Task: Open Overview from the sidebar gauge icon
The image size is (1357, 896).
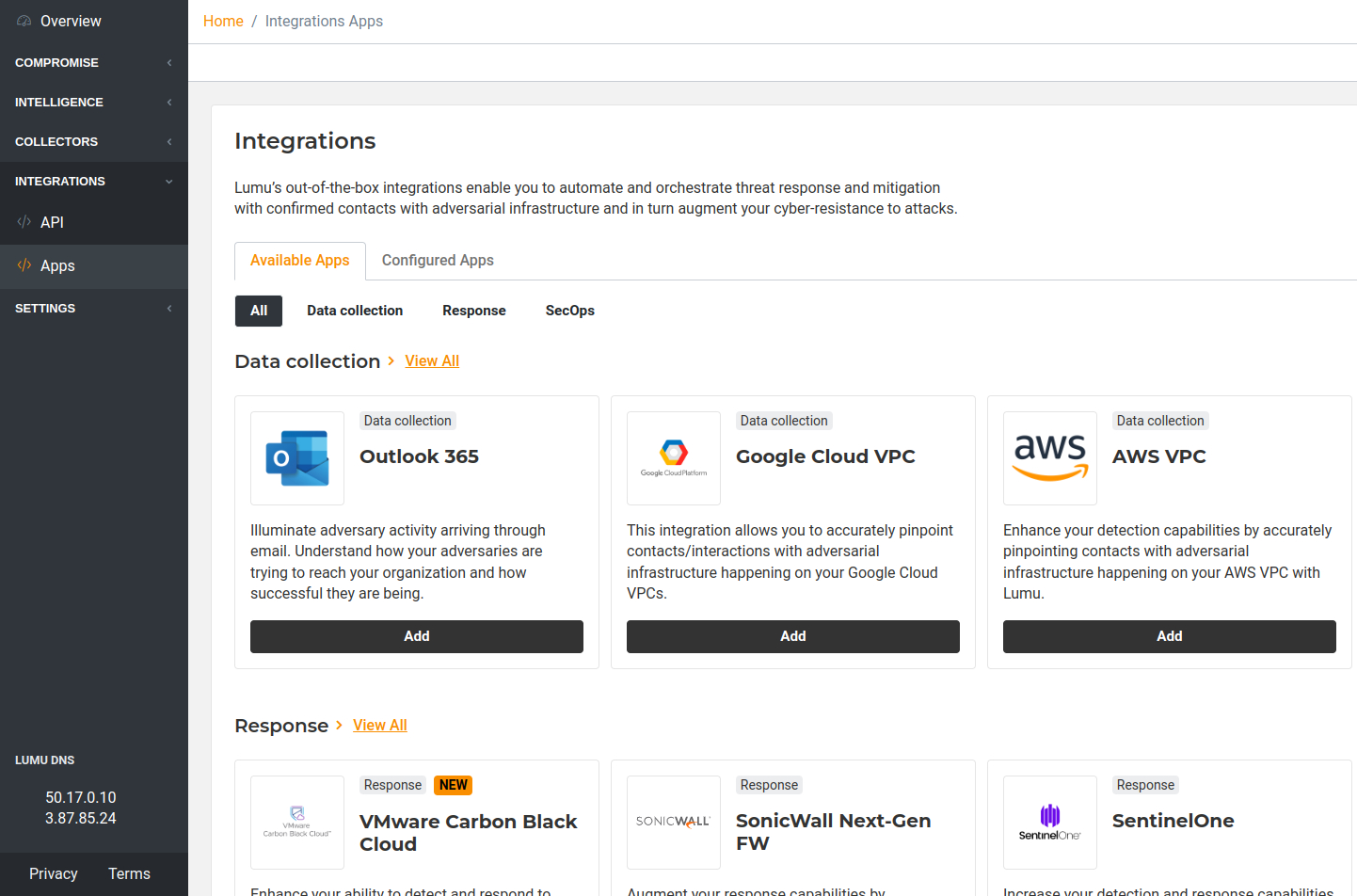Action: pyautogui.click(x=24, y=21)
